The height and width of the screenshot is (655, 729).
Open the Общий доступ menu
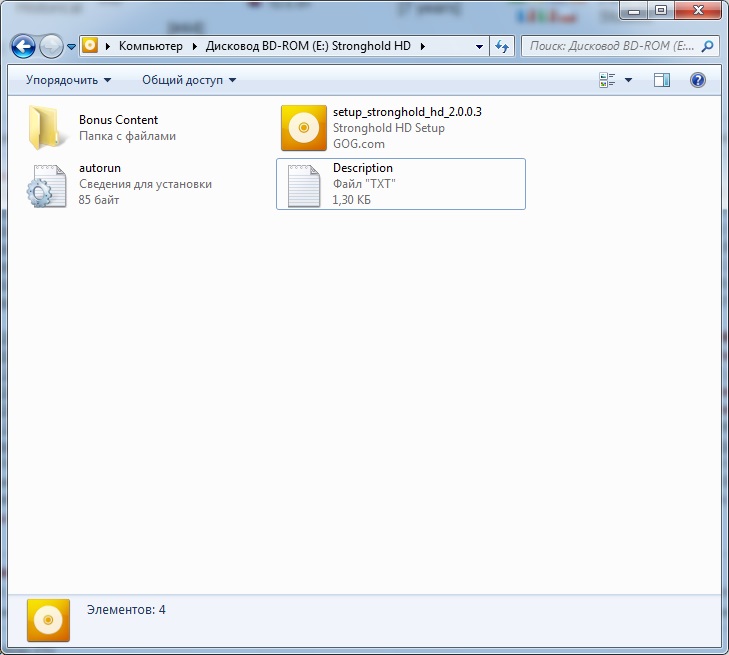click(189, 80)
